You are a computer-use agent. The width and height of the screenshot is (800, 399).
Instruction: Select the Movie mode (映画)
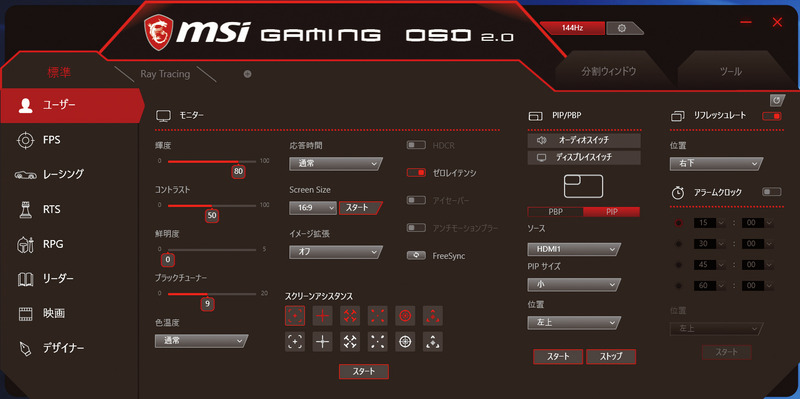point(69,313)
